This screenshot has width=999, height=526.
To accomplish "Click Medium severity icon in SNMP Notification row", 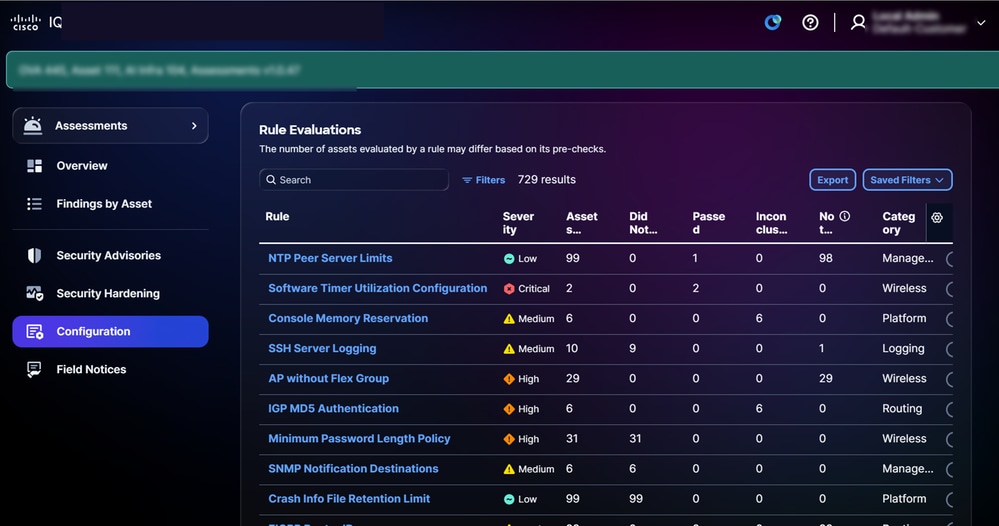I will click(509, 469).
